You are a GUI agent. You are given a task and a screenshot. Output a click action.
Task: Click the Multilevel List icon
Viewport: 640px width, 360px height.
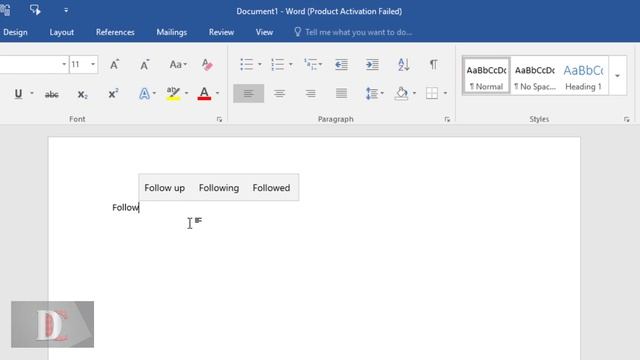(310, 64)
